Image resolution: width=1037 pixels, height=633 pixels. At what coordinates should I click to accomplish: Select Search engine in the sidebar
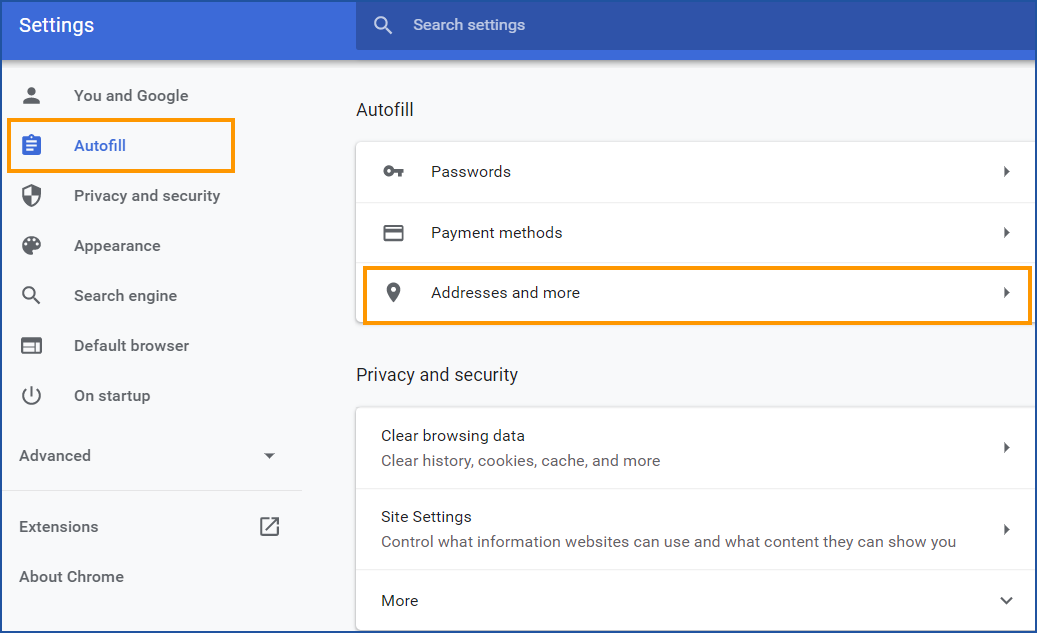pos(126,295)
